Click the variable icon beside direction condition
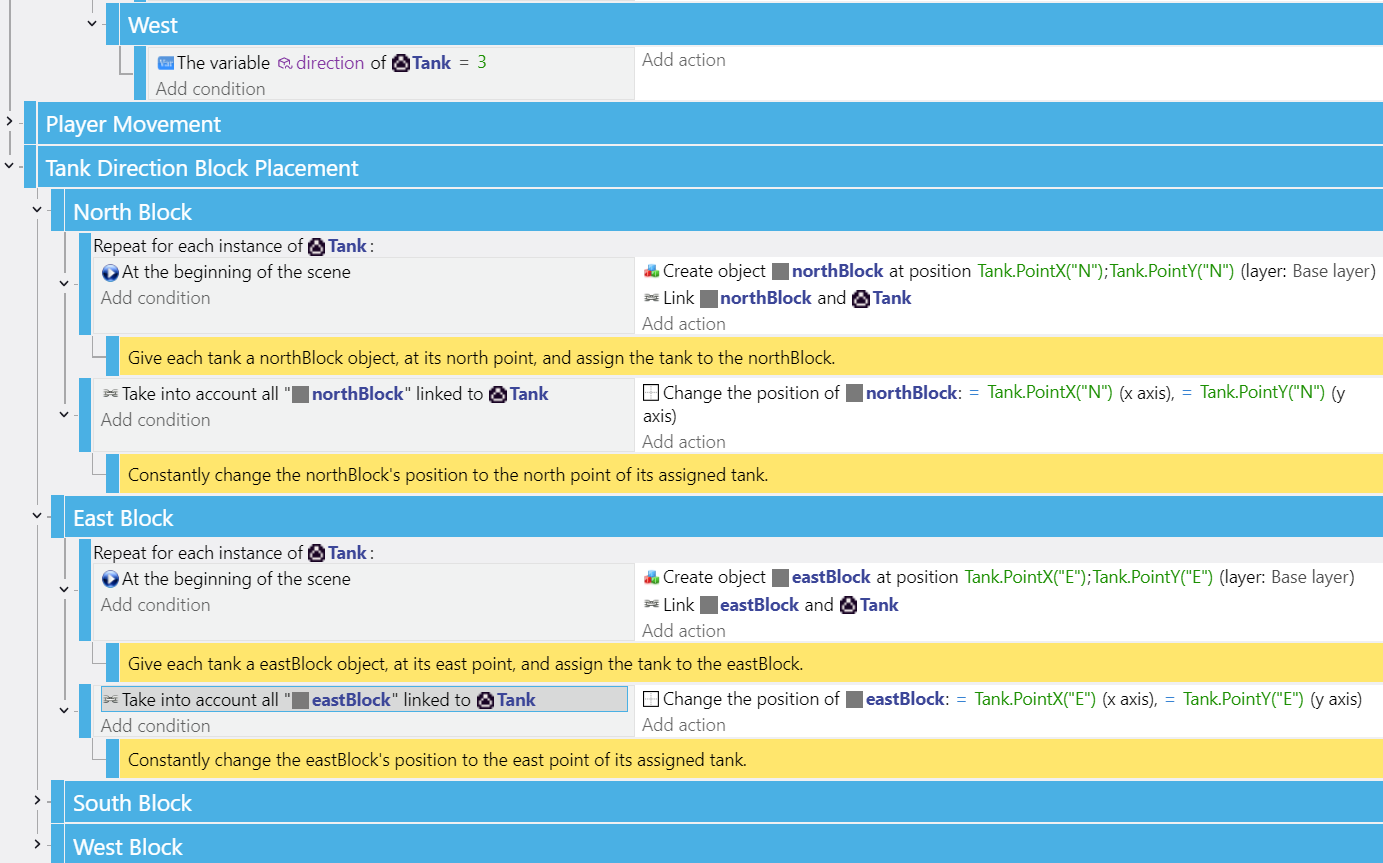Image resolution: width=1383 pixels, height=863 pixels. point(166,62)
